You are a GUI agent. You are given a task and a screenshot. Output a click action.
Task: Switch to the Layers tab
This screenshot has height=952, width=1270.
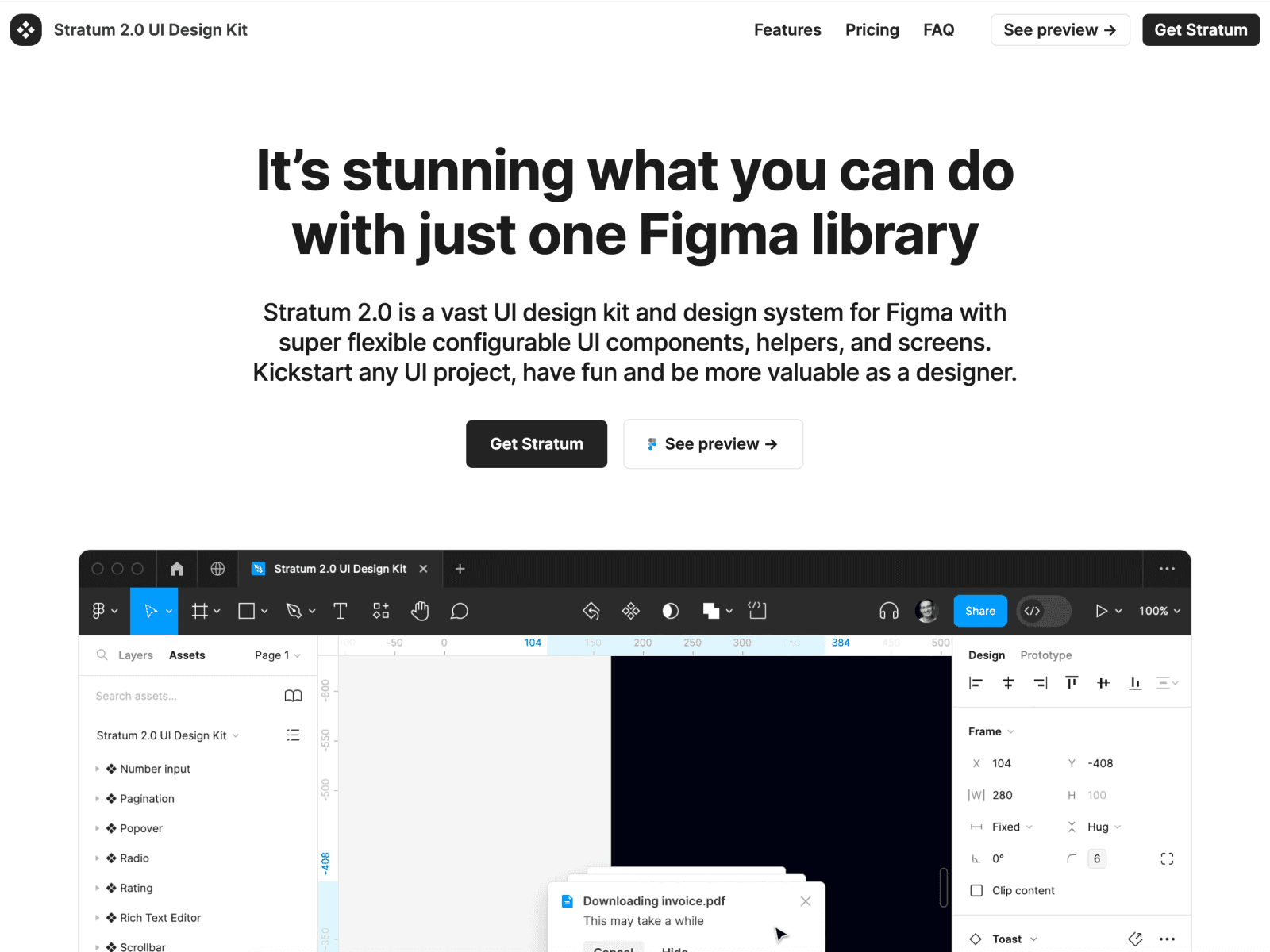click(x=136, y=655)
